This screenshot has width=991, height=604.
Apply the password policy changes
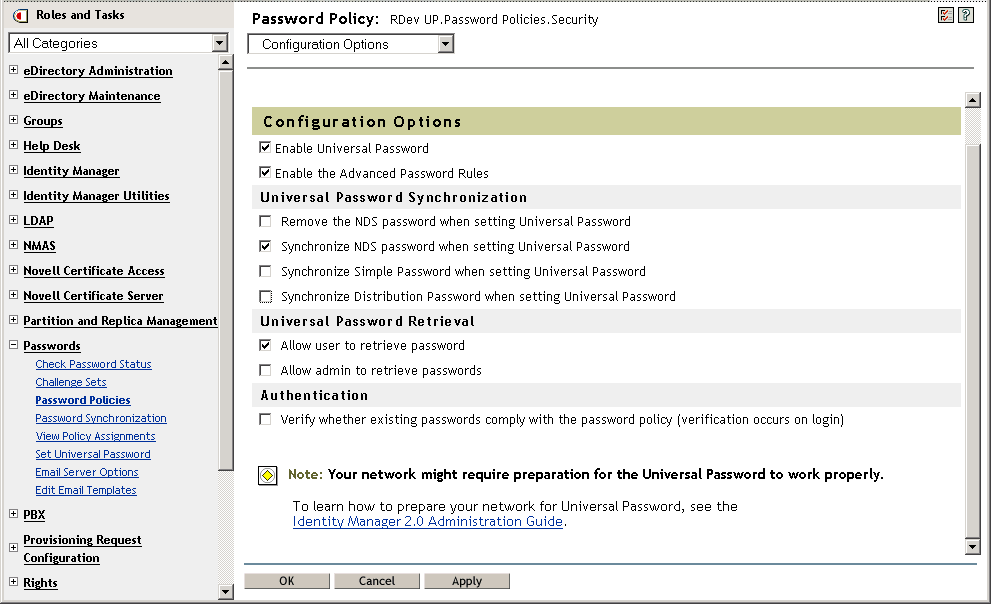(x=466, y=580)
